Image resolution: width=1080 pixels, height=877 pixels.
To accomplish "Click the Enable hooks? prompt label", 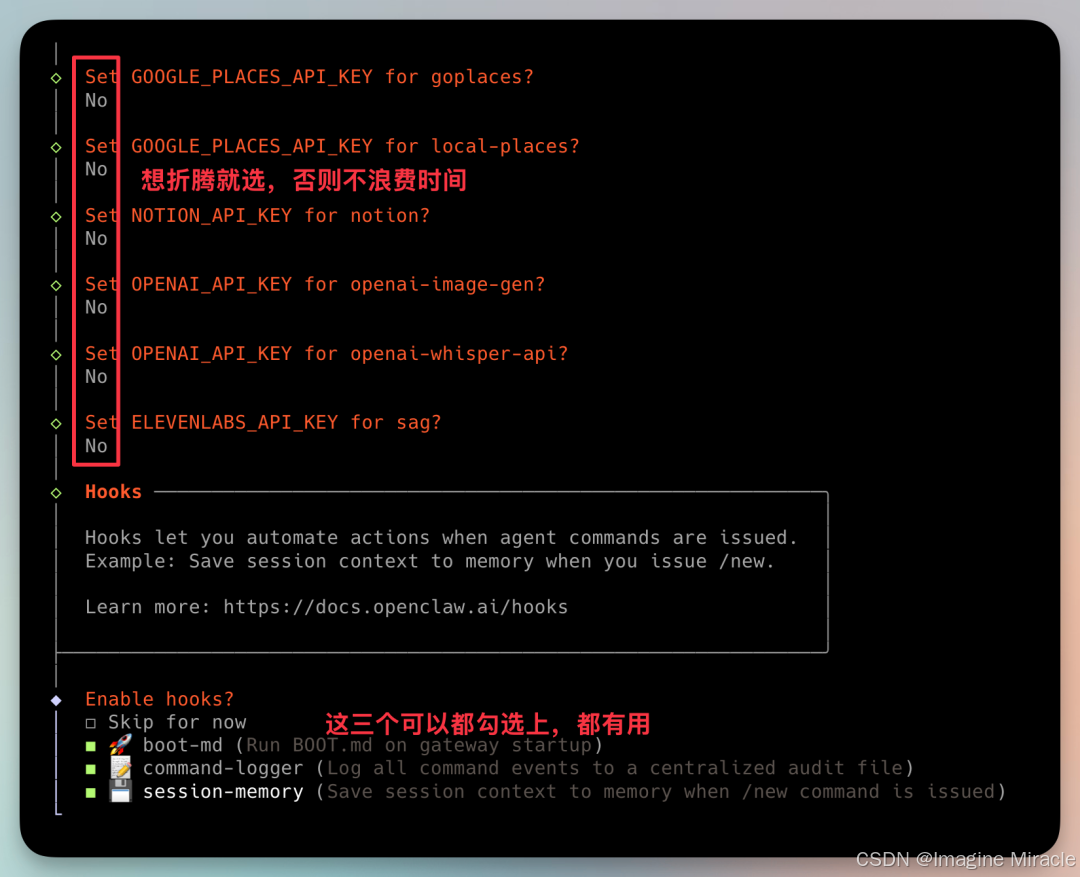I will coord(160,699).
